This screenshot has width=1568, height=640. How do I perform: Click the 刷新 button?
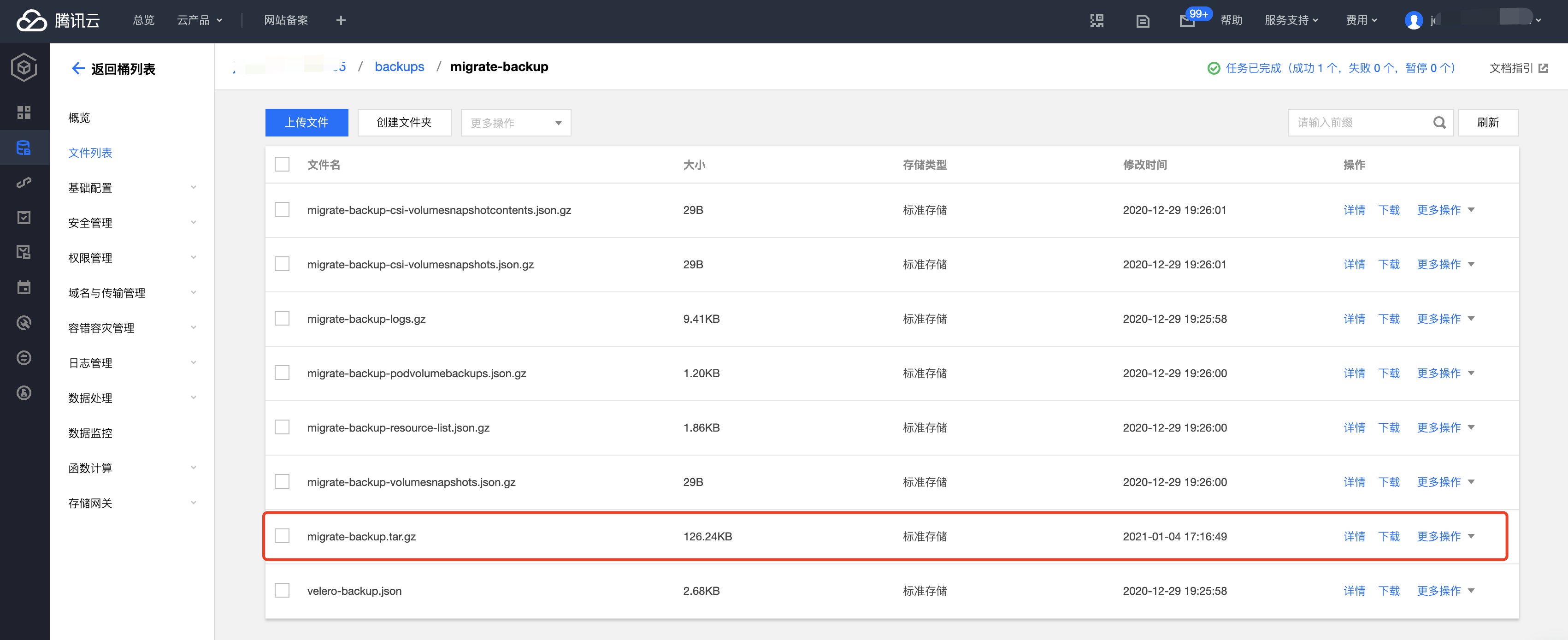1488,123
